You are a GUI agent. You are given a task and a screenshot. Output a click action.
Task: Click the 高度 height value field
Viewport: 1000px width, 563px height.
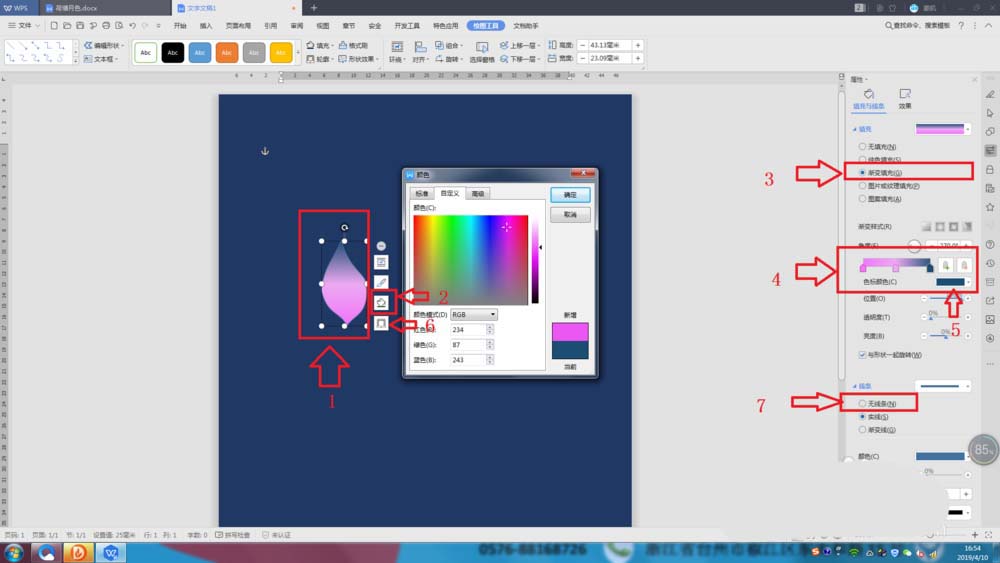click(x=608, y=45)
